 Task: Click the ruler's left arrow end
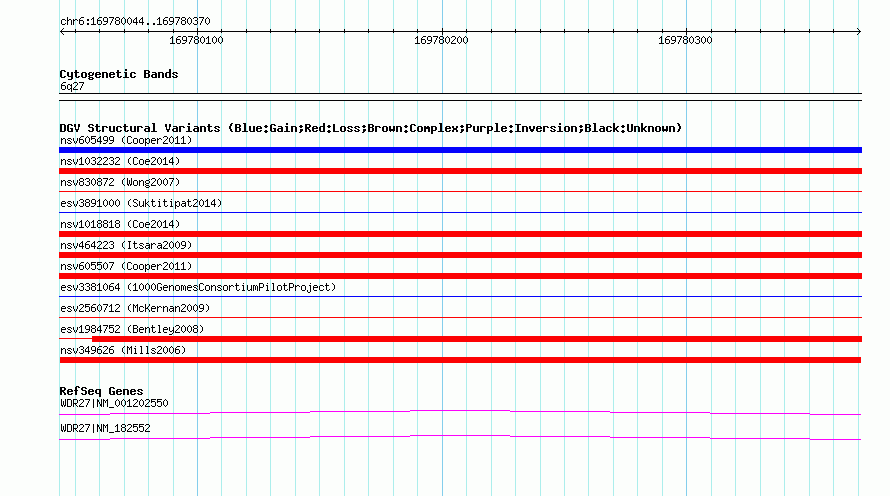pyautogui.click(x=62, y=31)
